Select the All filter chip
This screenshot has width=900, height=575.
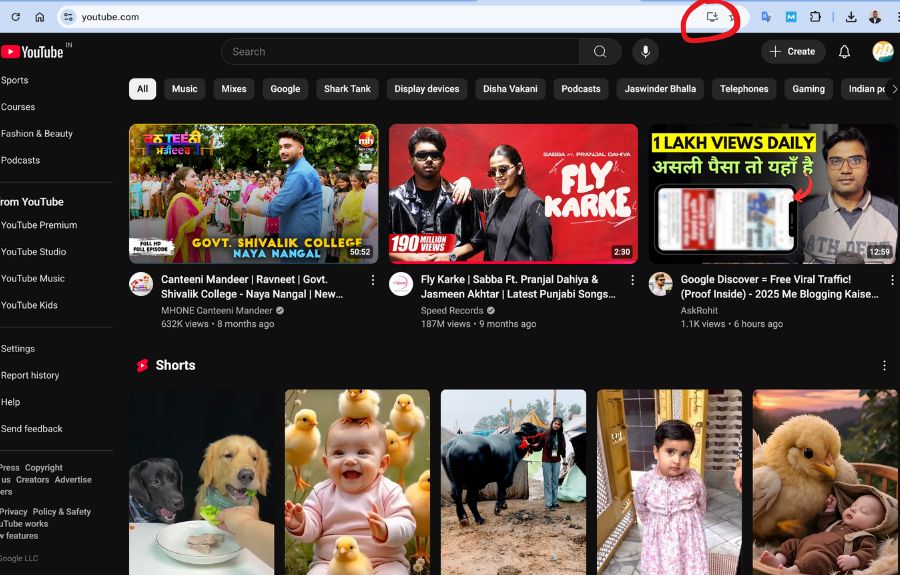tap(142, 89)
